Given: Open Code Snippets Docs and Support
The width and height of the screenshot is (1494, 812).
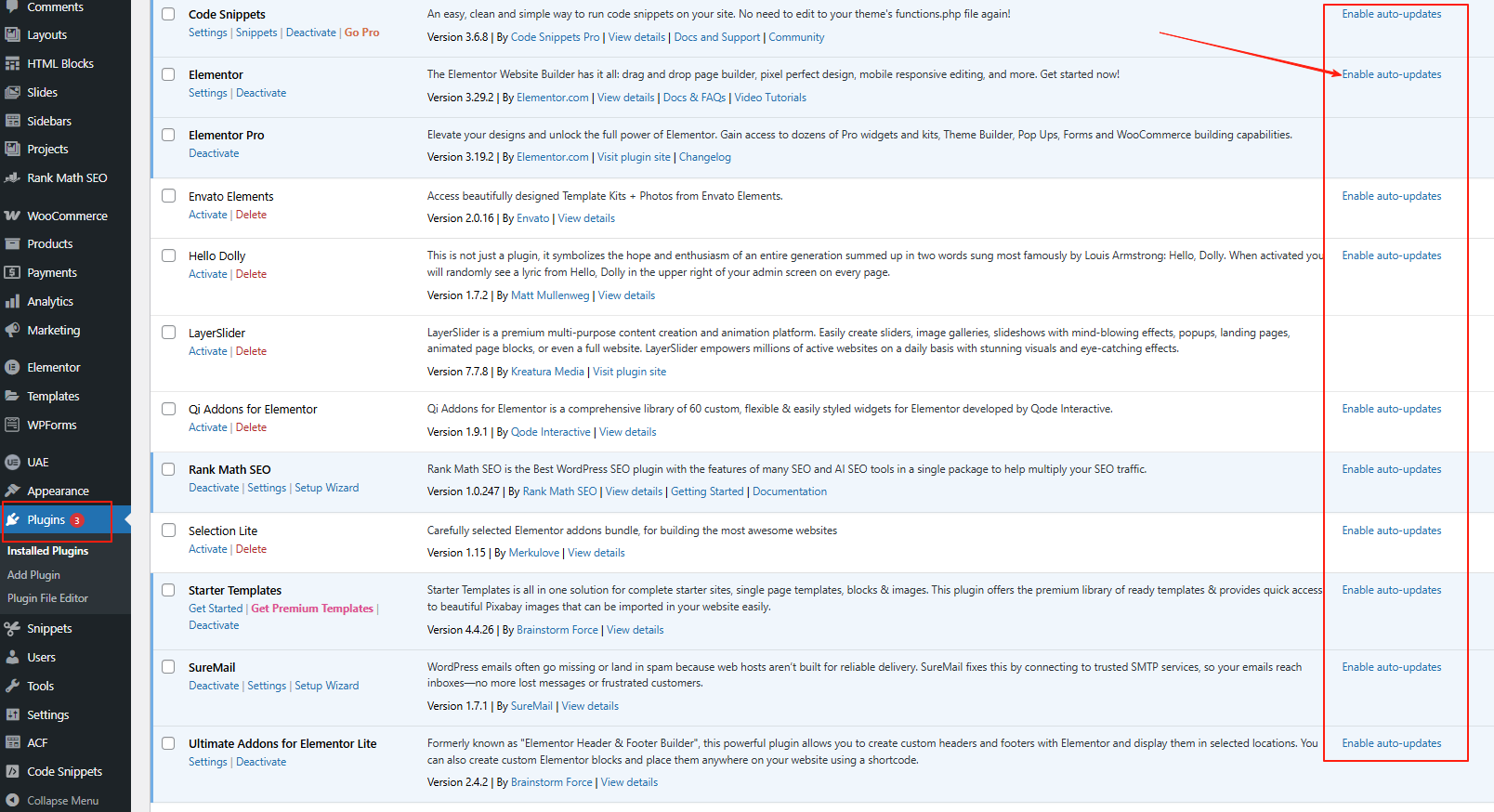Looking at the screenshot, I should pos(717,37).
